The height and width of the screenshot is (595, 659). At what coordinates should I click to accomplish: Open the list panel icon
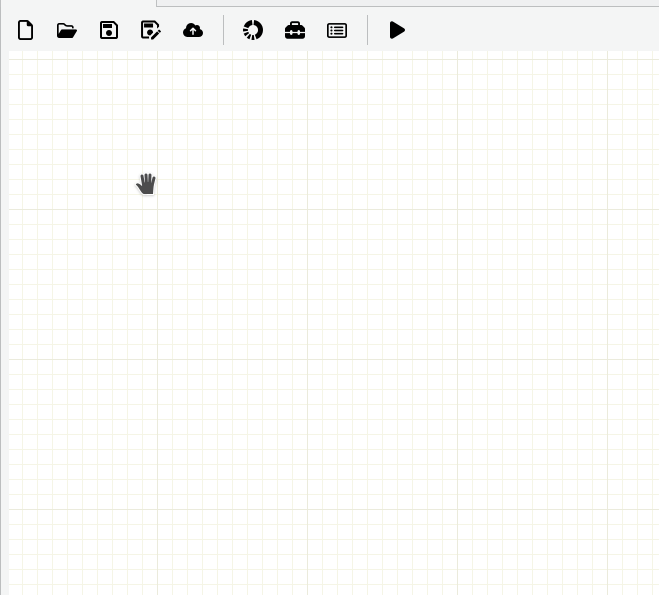coord(337,30)
